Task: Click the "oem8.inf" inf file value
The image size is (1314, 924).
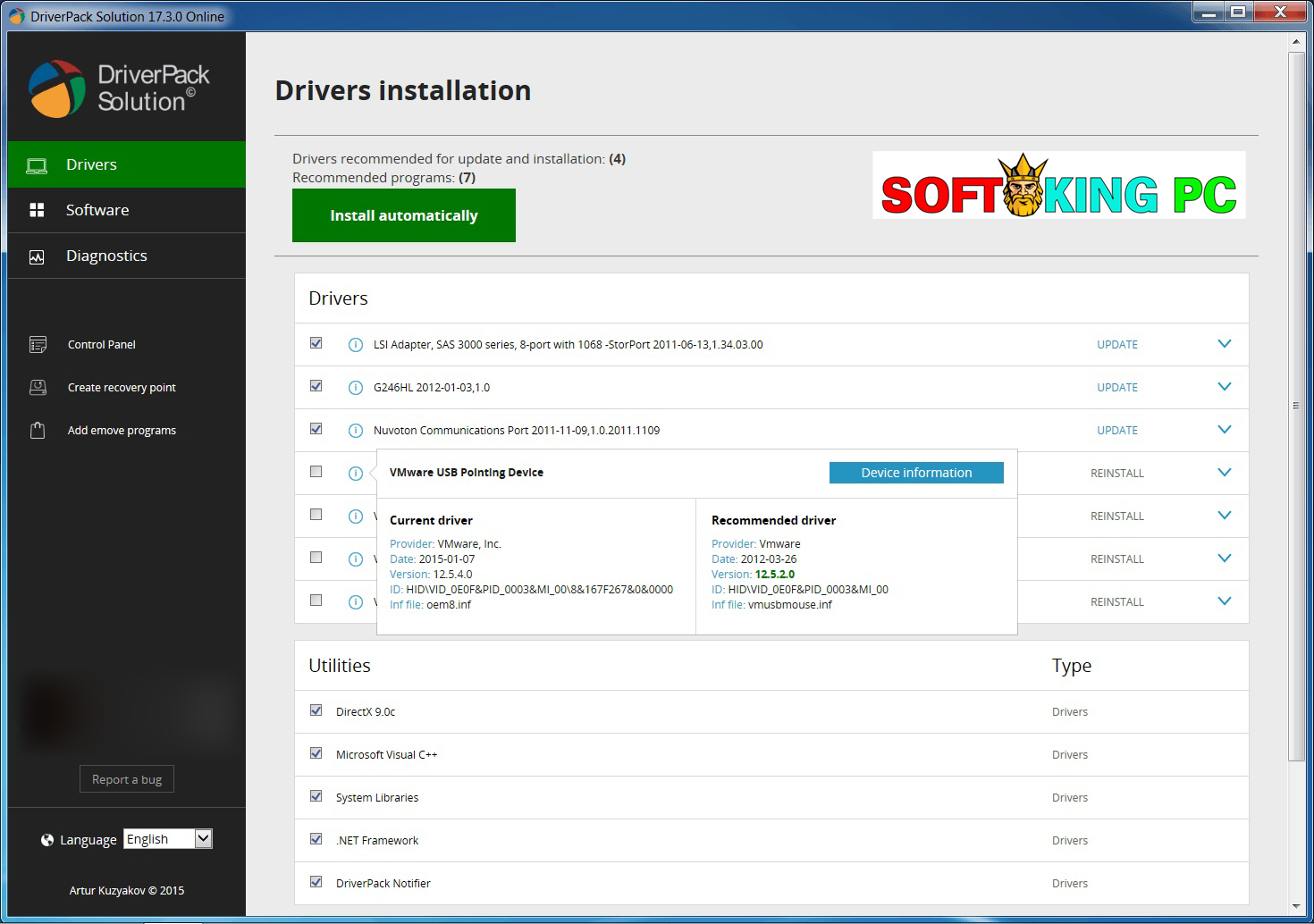Action: coord(449,605)
